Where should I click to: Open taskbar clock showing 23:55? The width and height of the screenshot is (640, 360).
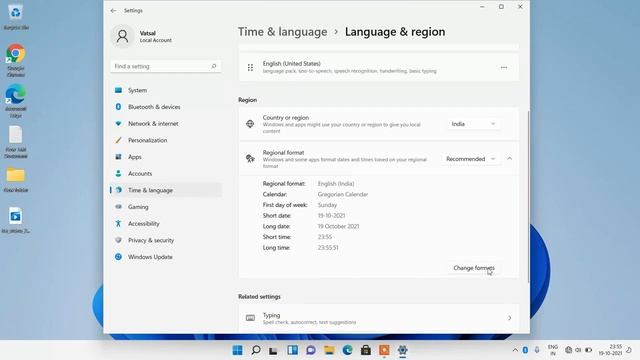point(611,350)
